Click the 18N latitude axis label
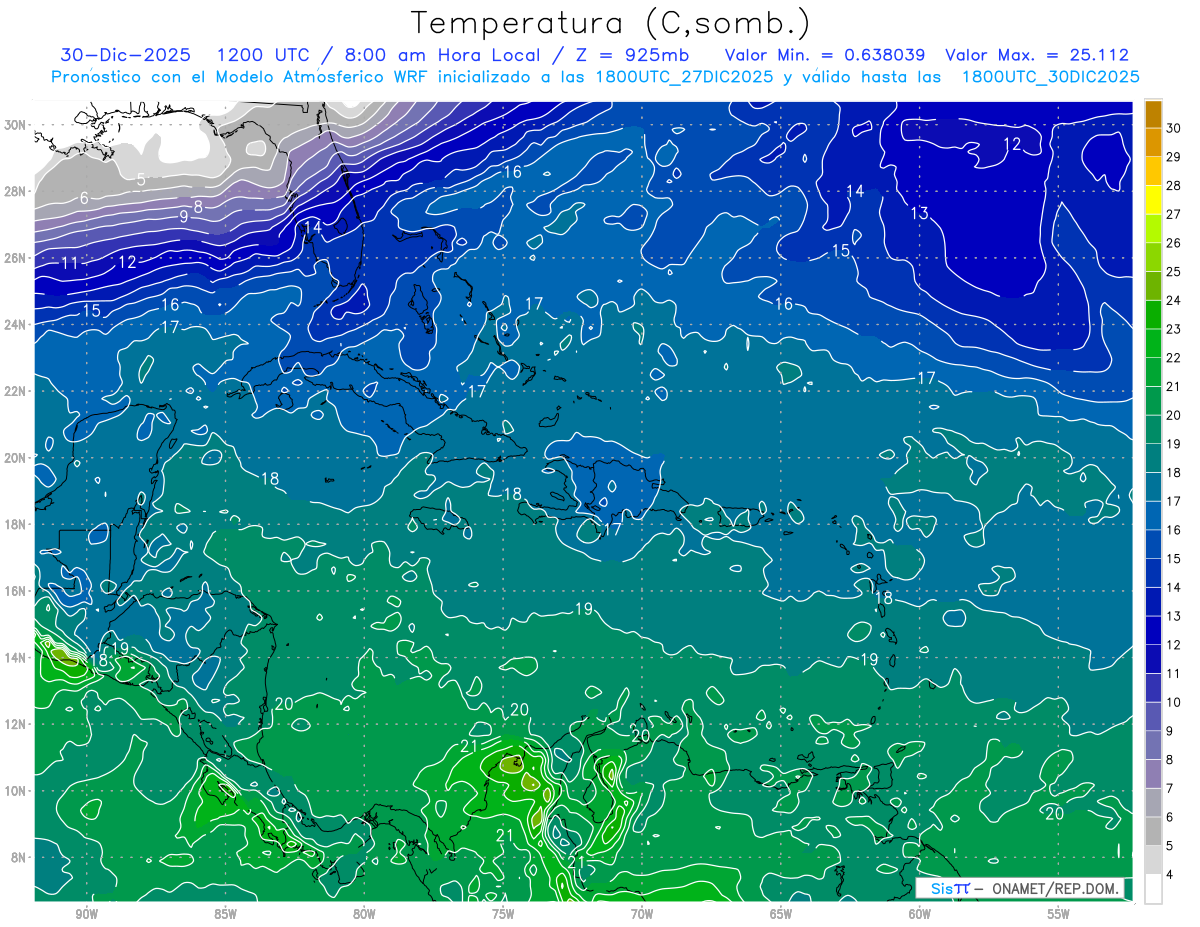The width and height of the screenshot is (1200, 927). tap(17, 524)
